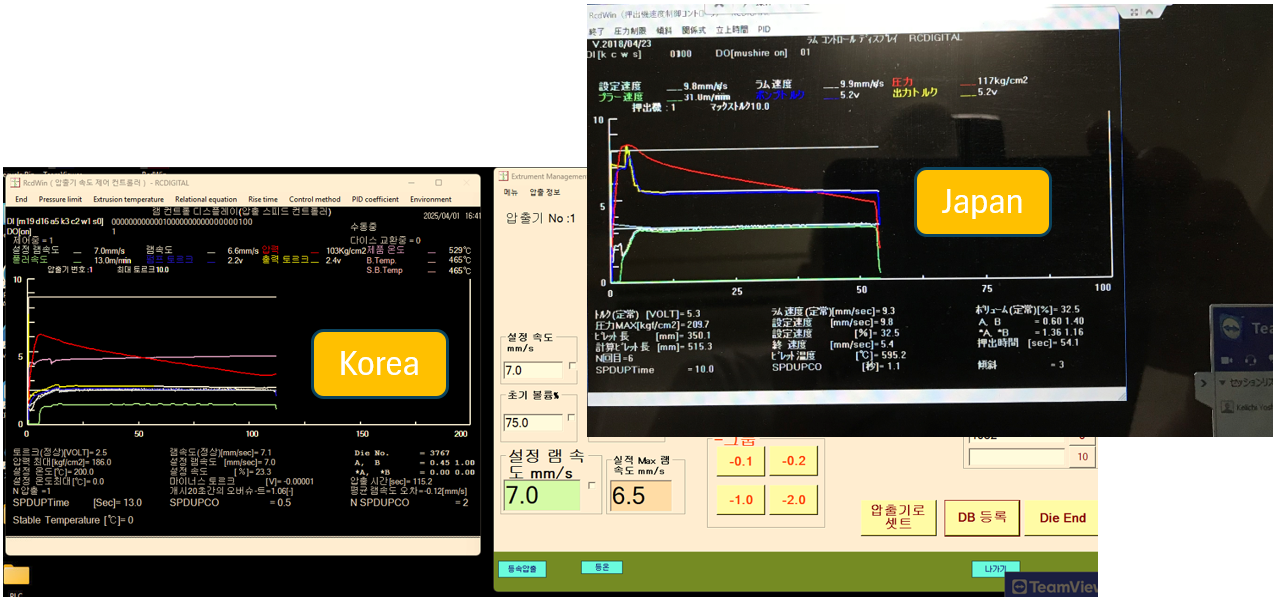Click the 압출기로 셋트 button
Image resolution: width=1273 pixels, height=598 pixels.
(896, 518)
